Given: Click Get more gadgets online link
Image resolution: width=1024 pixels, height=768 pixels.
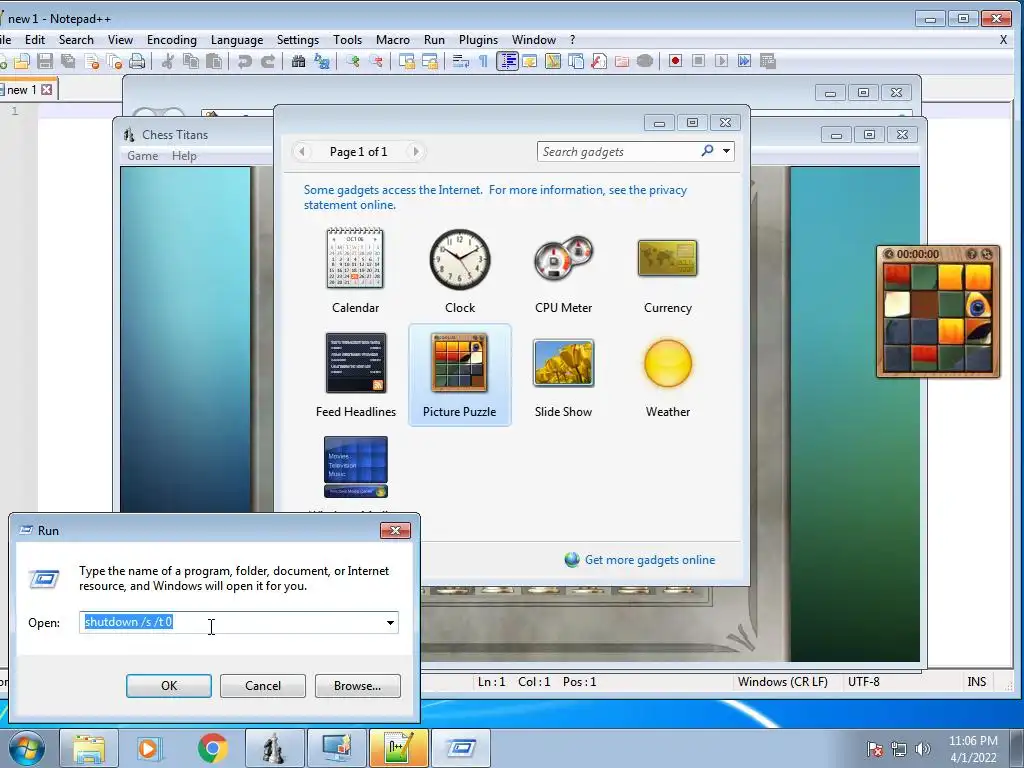Looking at the screenshot, I should click(650, 560).
